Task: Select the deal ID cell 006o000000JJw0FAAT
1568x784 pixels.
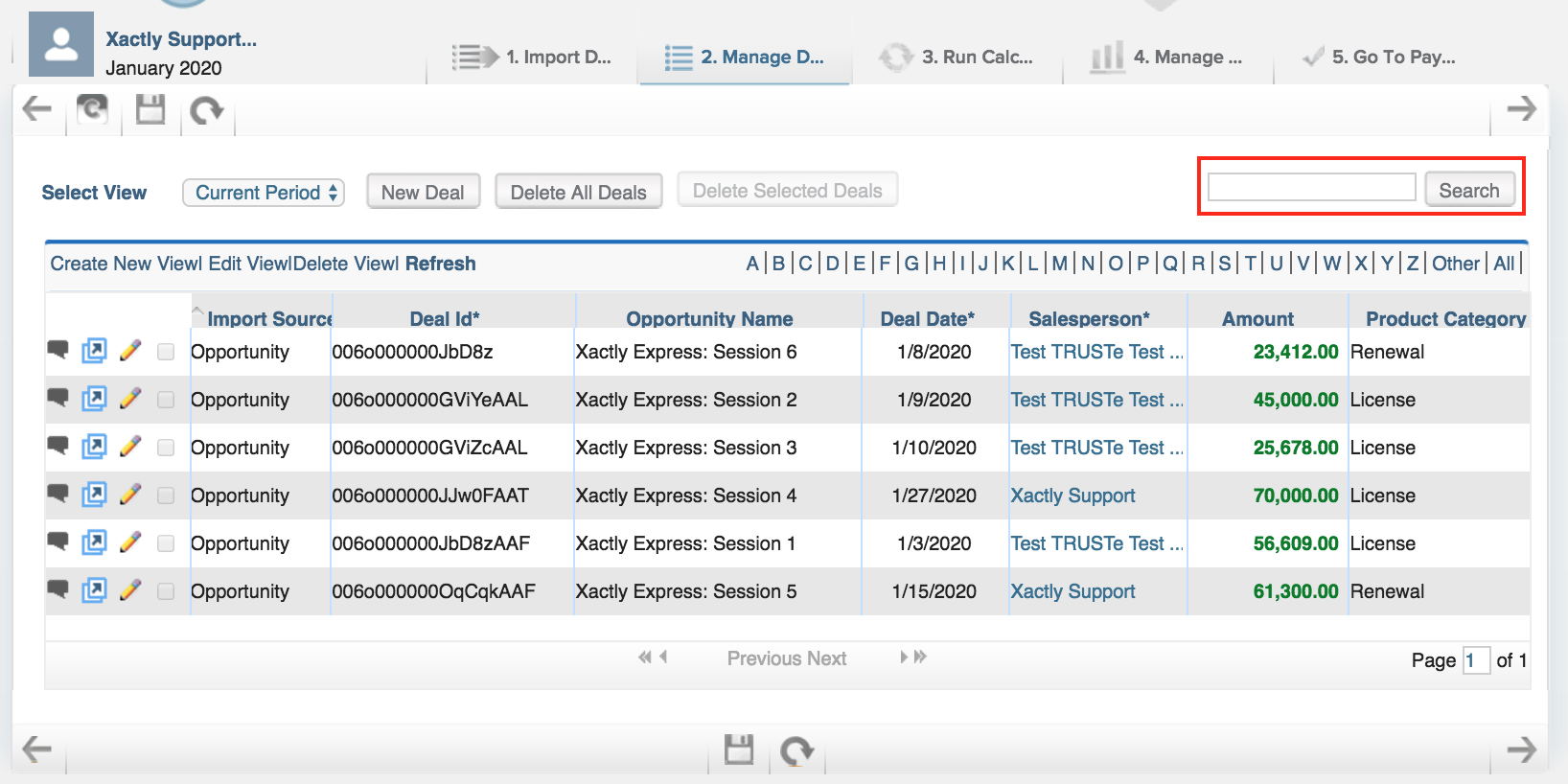Action: click(x=430, y=496)
